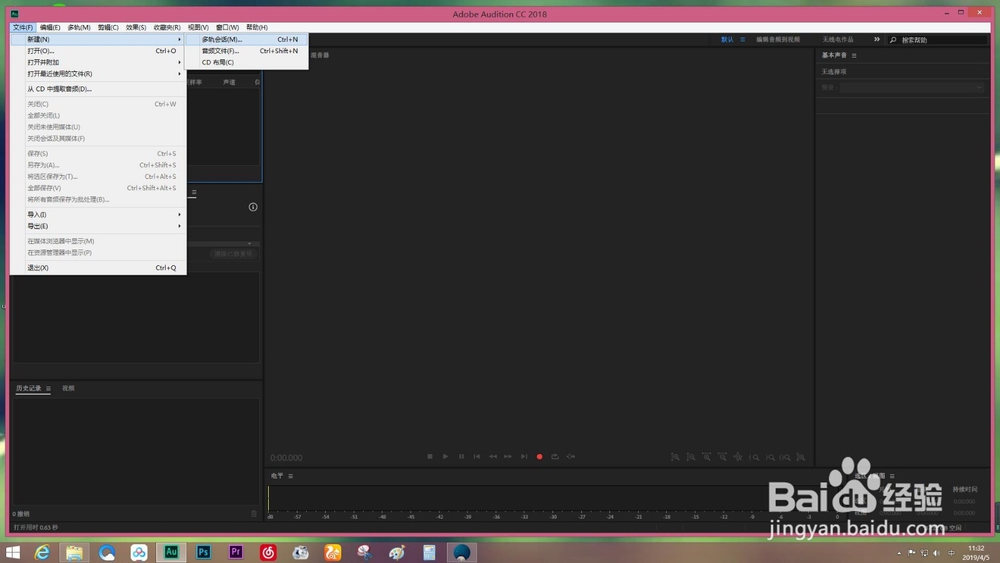1000x563 pixels.
Task: Click Zoom In at Out Point icon
Action: pyautogui.click(x=770, y=457)
